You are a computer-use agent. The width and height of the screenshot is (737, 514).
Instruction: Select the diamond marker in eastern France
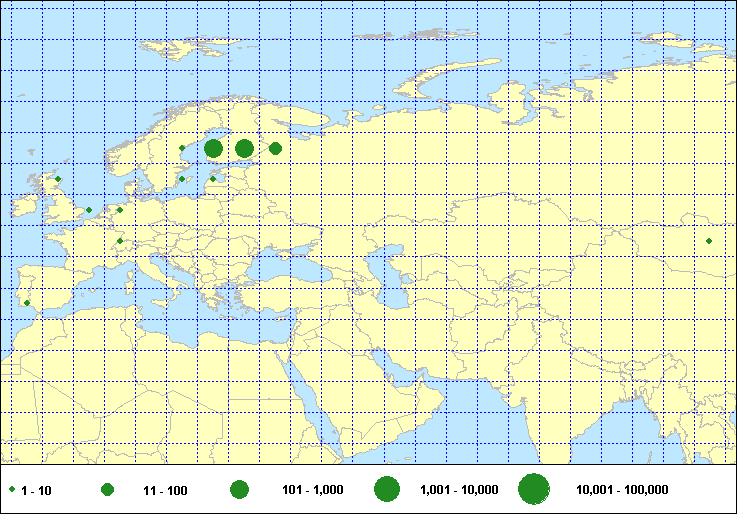coord(120,240)
